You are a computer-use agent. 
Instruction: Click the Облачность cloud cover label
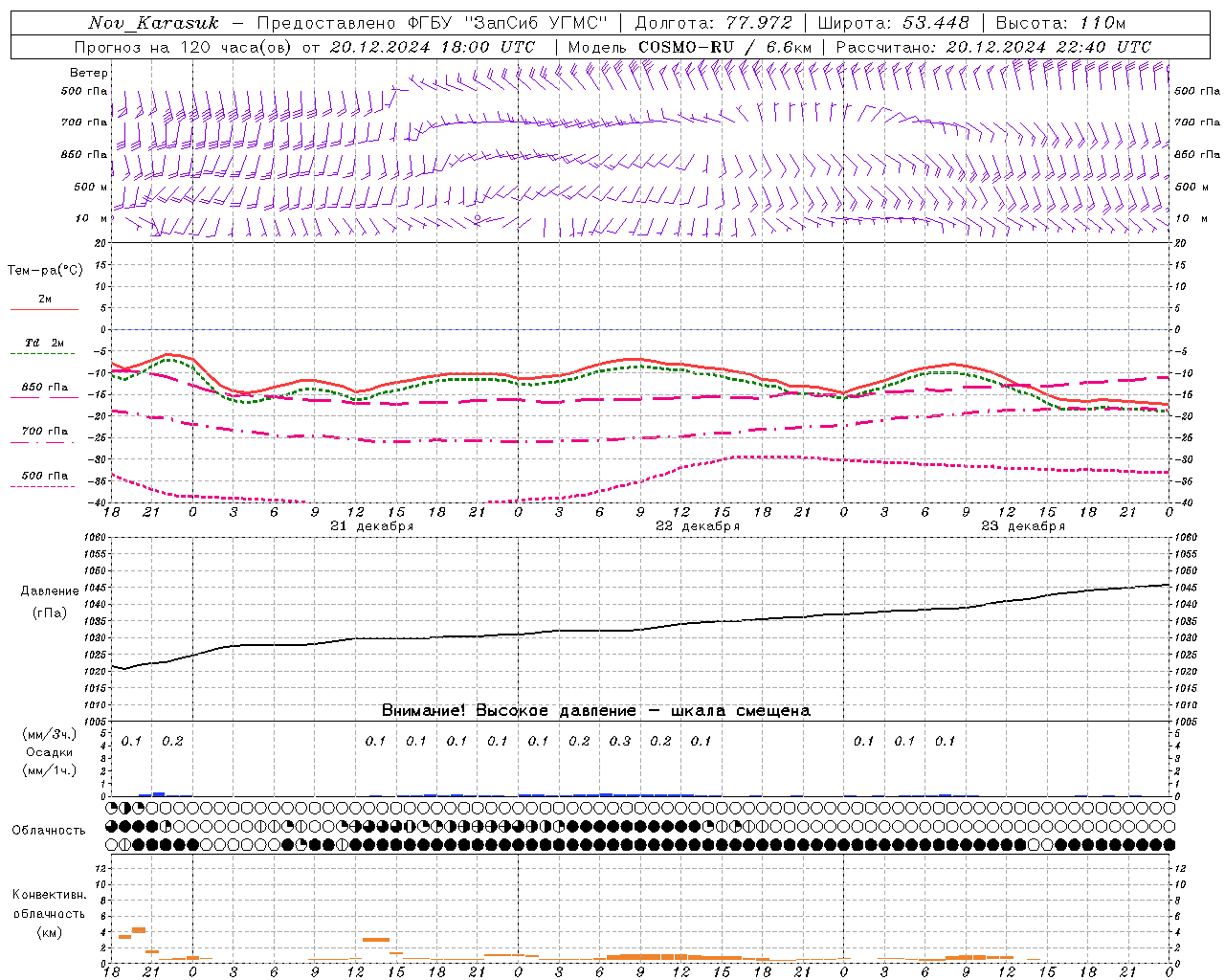coord(49,831)
